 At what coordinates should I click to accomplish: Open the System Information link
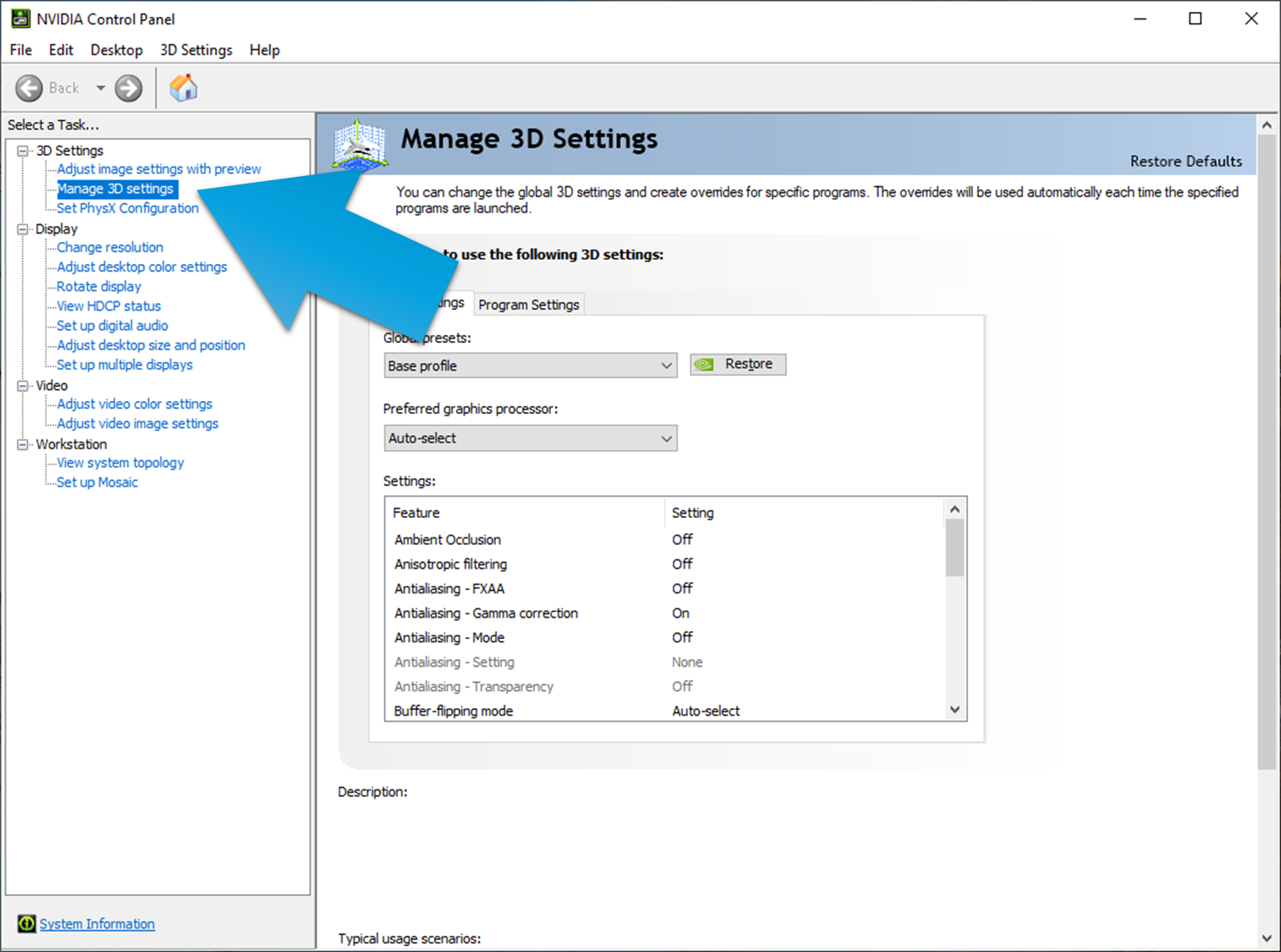coord(97,924)
